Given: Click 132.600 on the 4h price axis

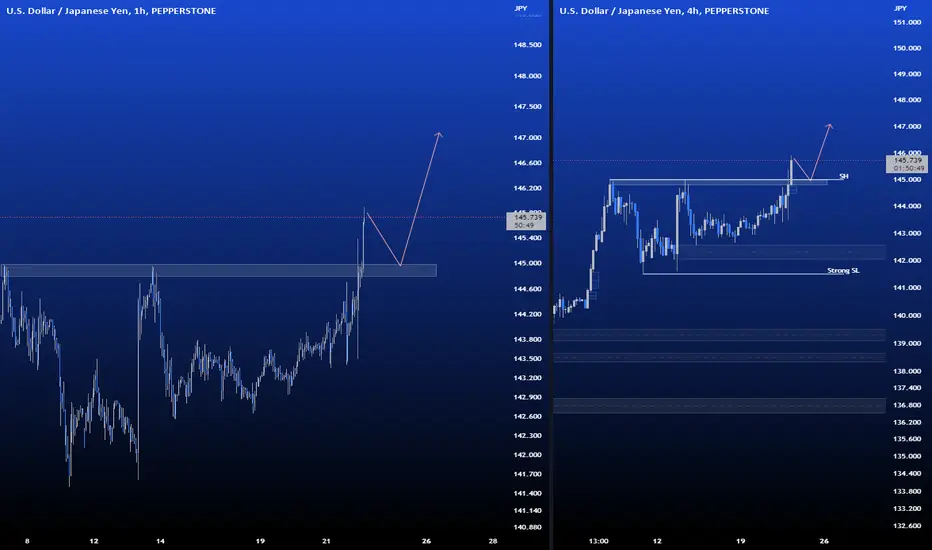Looking at the screenshot, I should (907, 526).
